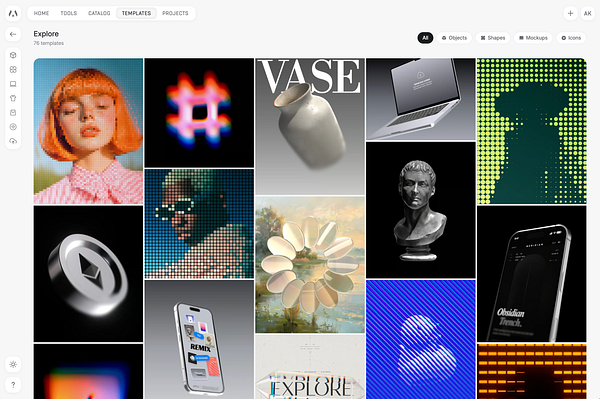Click the cloud upload sidebar icon
Viewport: 600px width, 399px height.
pos(13,141)
